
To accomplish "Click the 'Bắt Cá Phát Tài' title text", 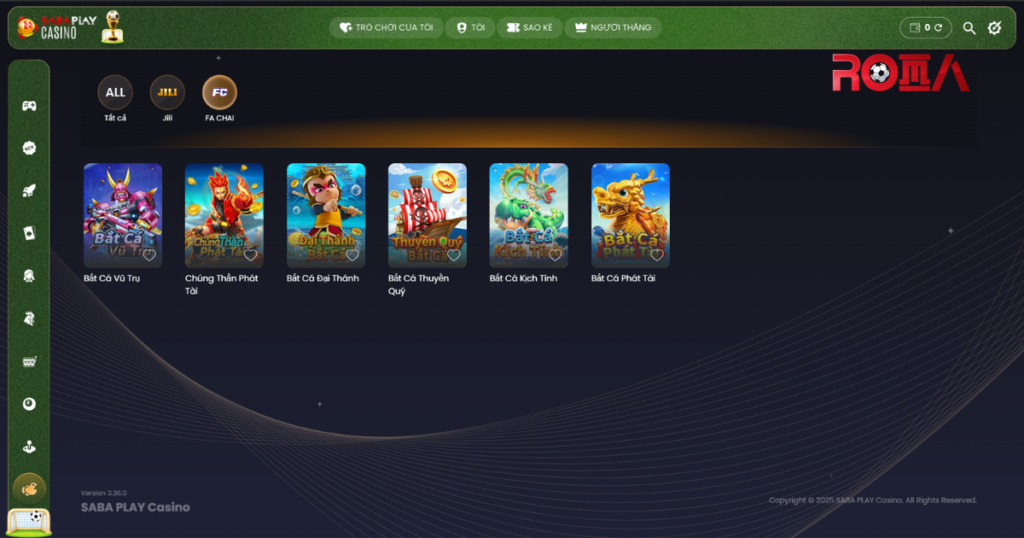I will 623,278.
